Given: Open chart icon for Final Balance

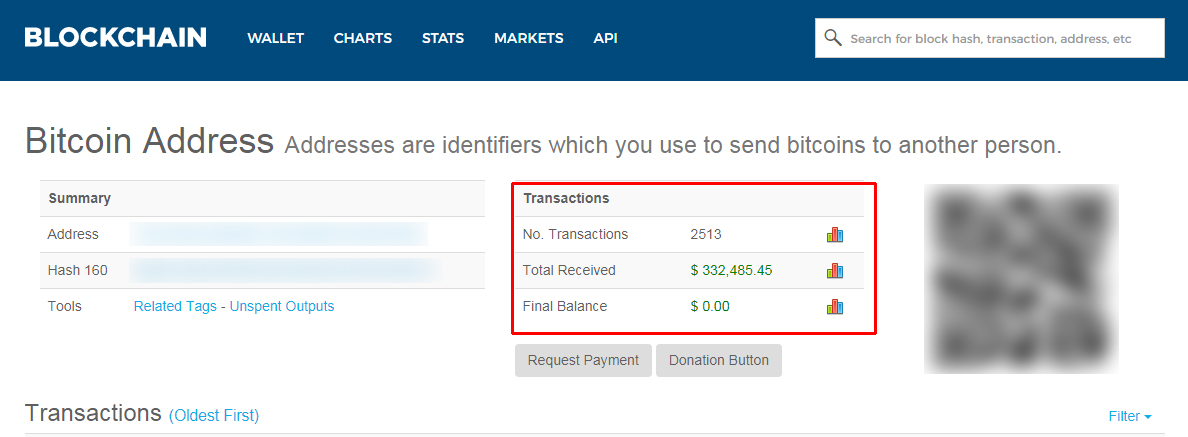Looking at the screenshot, I should click(x=835, y=307).
